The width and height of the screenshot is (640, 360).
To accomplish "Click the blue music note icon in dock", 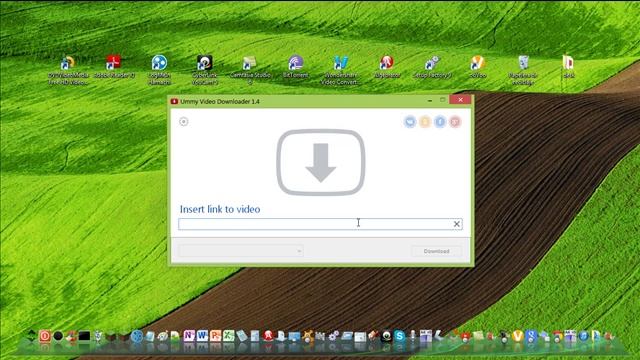I will pyautogui.click(x=583, y=336).
